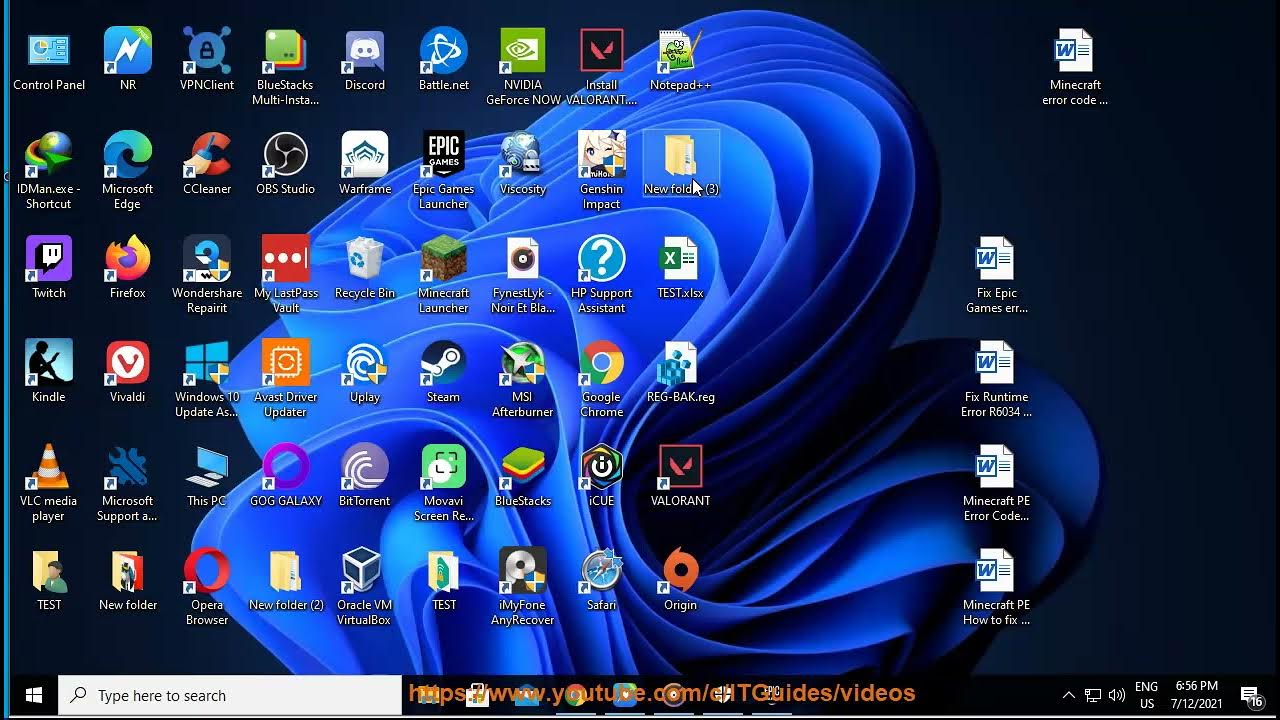The height and width of the screenshot is (720, 1280).
Task: Open VLC media player shortcut
Action: click(48, 483)
